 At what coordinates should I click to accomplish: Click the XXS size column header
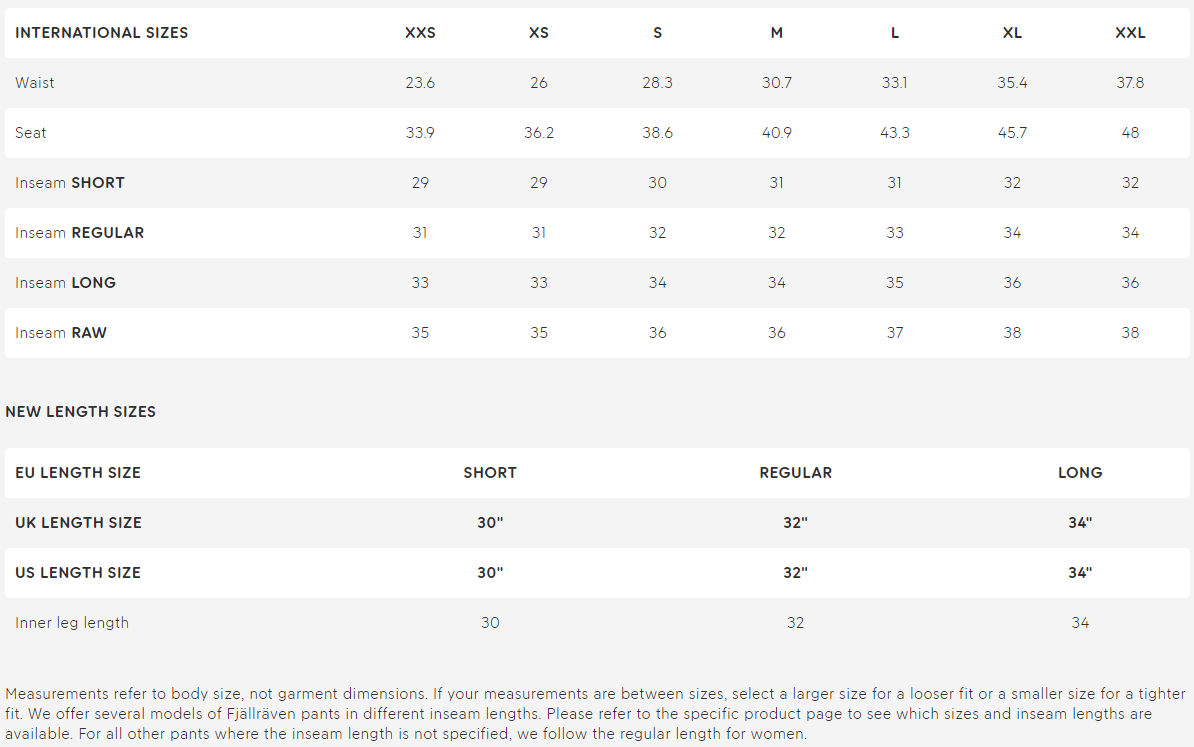tap(420, 33)
